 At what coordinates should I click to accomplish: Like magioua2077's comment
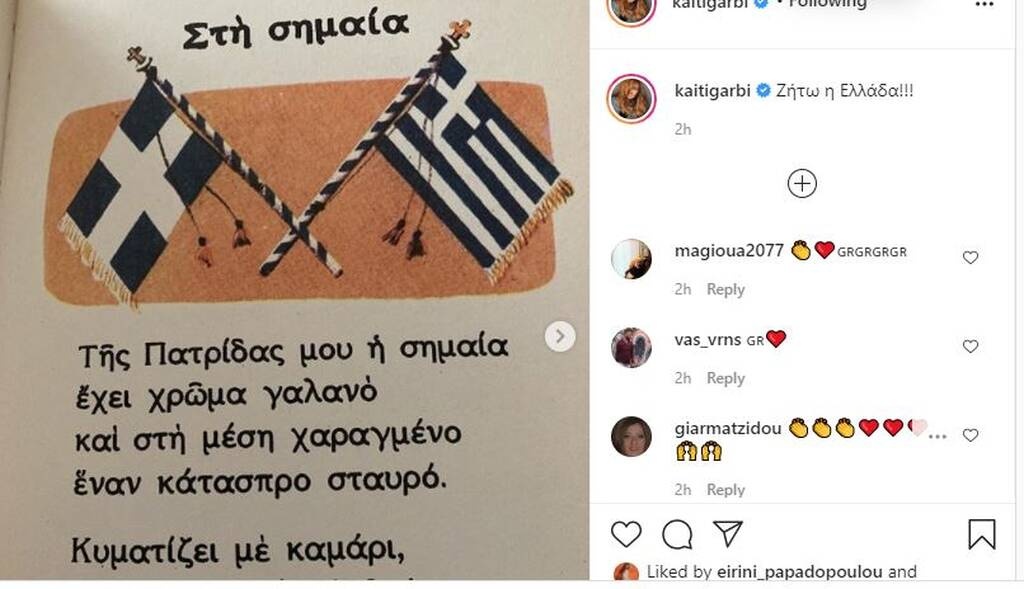(970, 257)
